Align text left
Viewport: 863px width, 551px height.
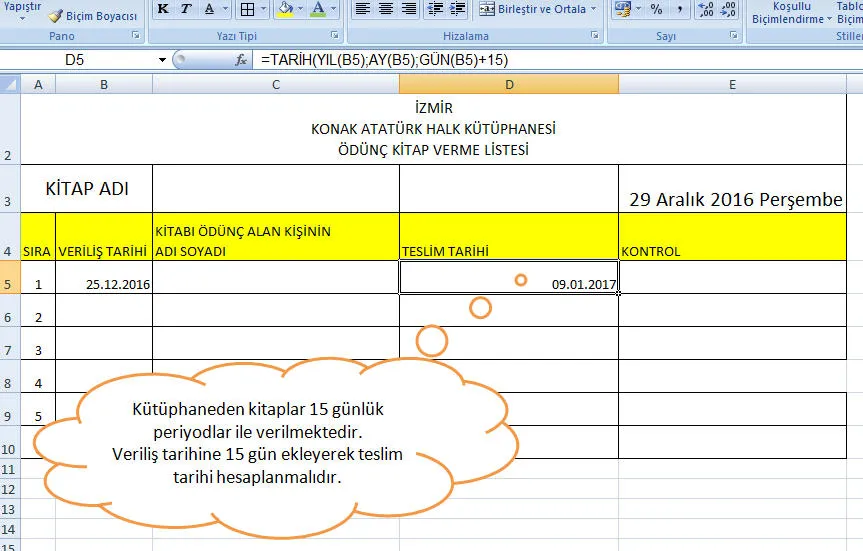[362, 10]
